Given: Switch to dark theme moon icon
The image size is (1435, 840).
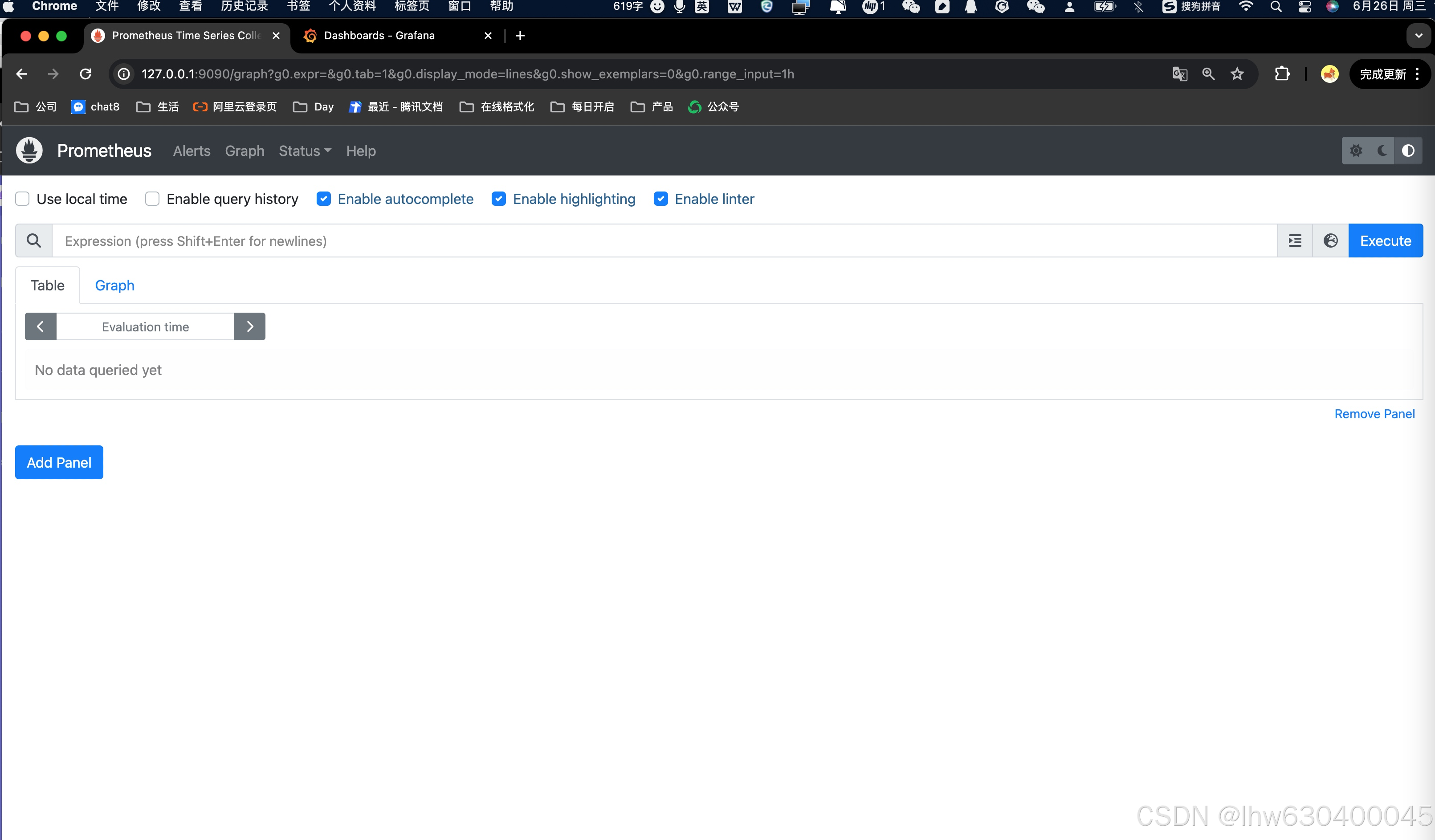Looking at the screenshot, I should click(x=1382, y=151).
